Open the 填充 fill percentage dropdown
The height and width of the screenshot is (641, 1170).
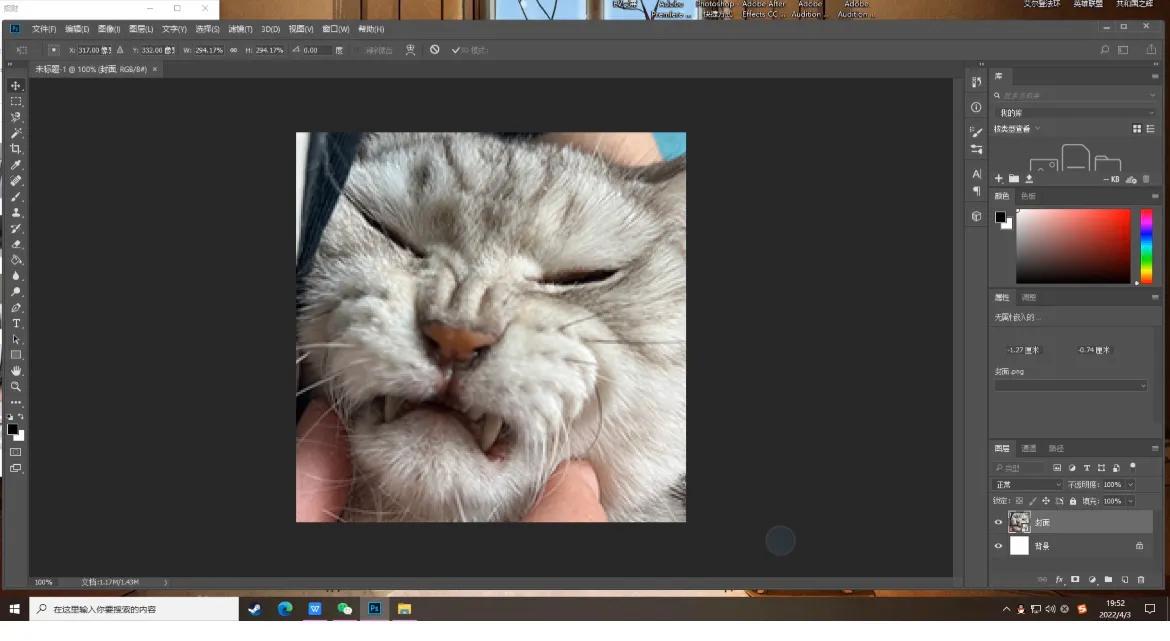click(1130, 500)
